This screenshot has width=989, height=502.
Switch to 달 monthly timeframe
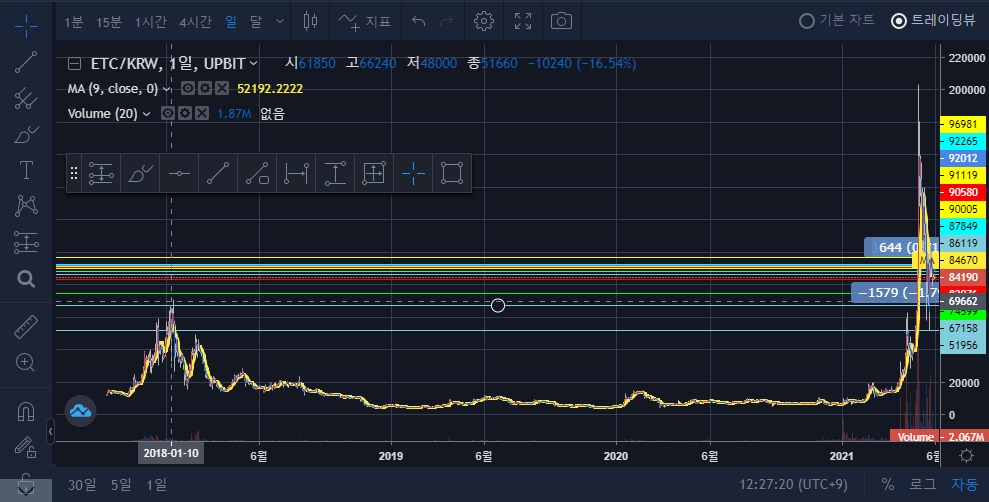coord(255,21)
